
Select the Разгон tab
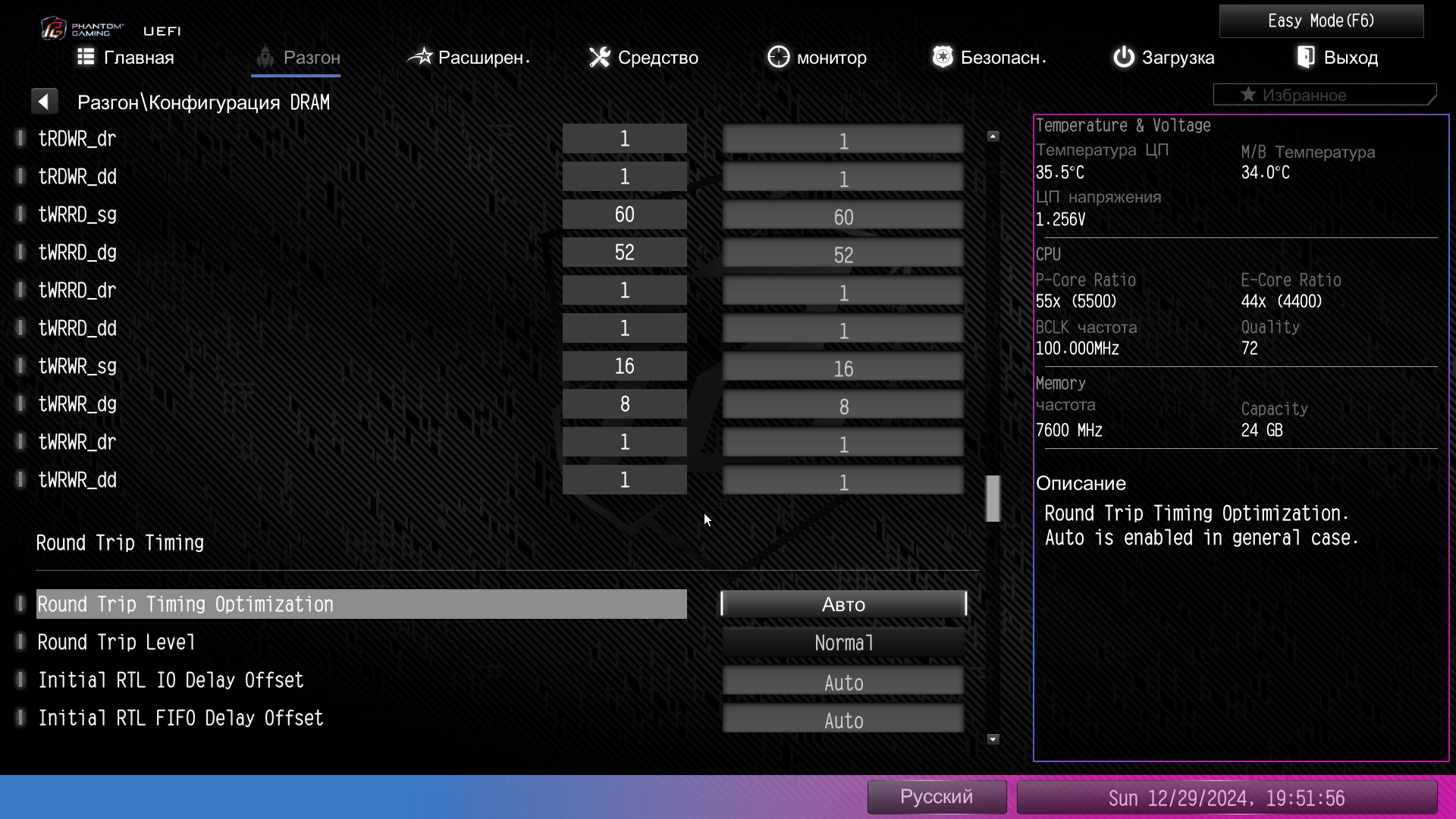(x=296, y=58)
